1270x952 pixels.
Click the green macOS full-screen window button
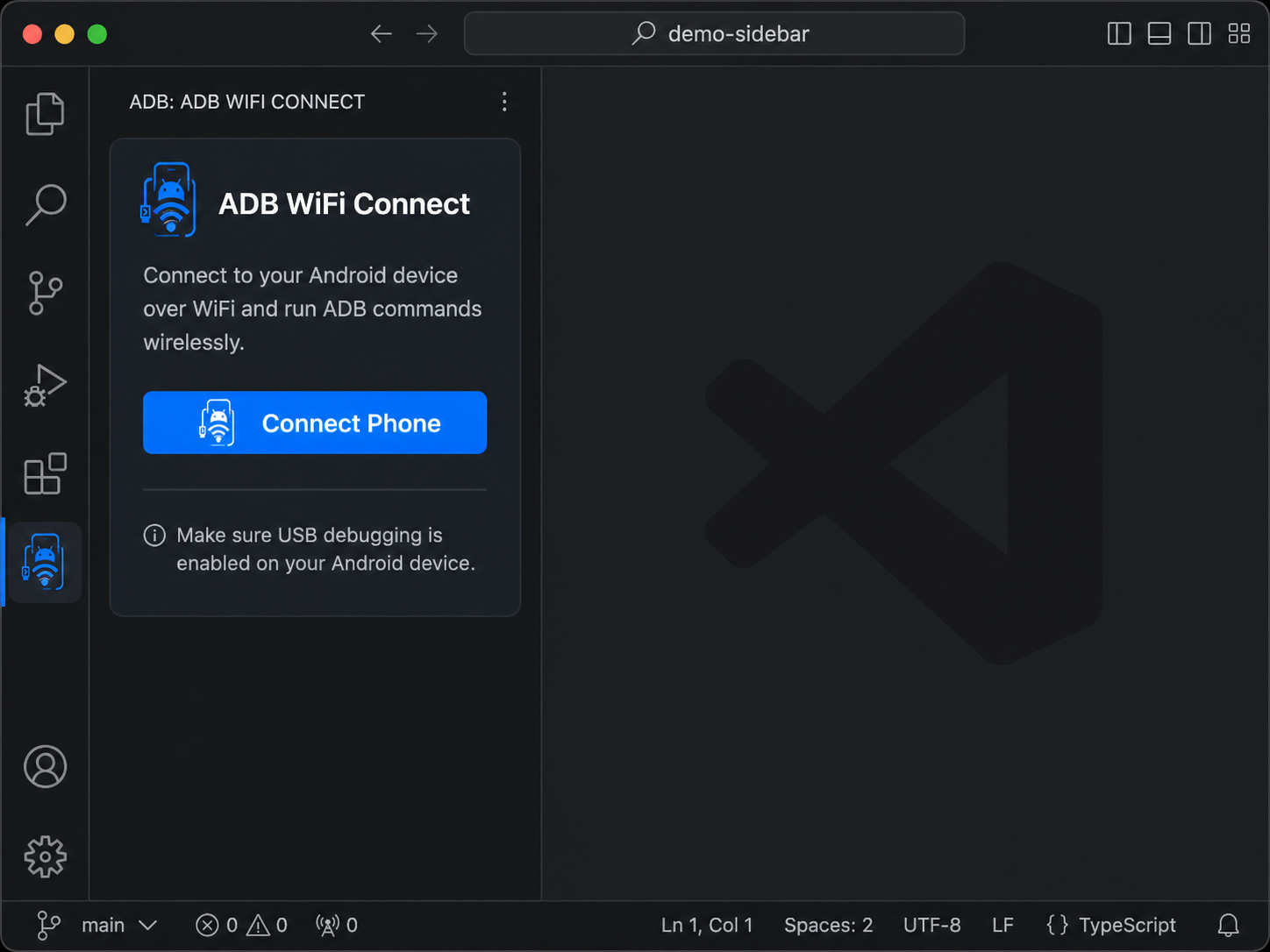[97, 34]
